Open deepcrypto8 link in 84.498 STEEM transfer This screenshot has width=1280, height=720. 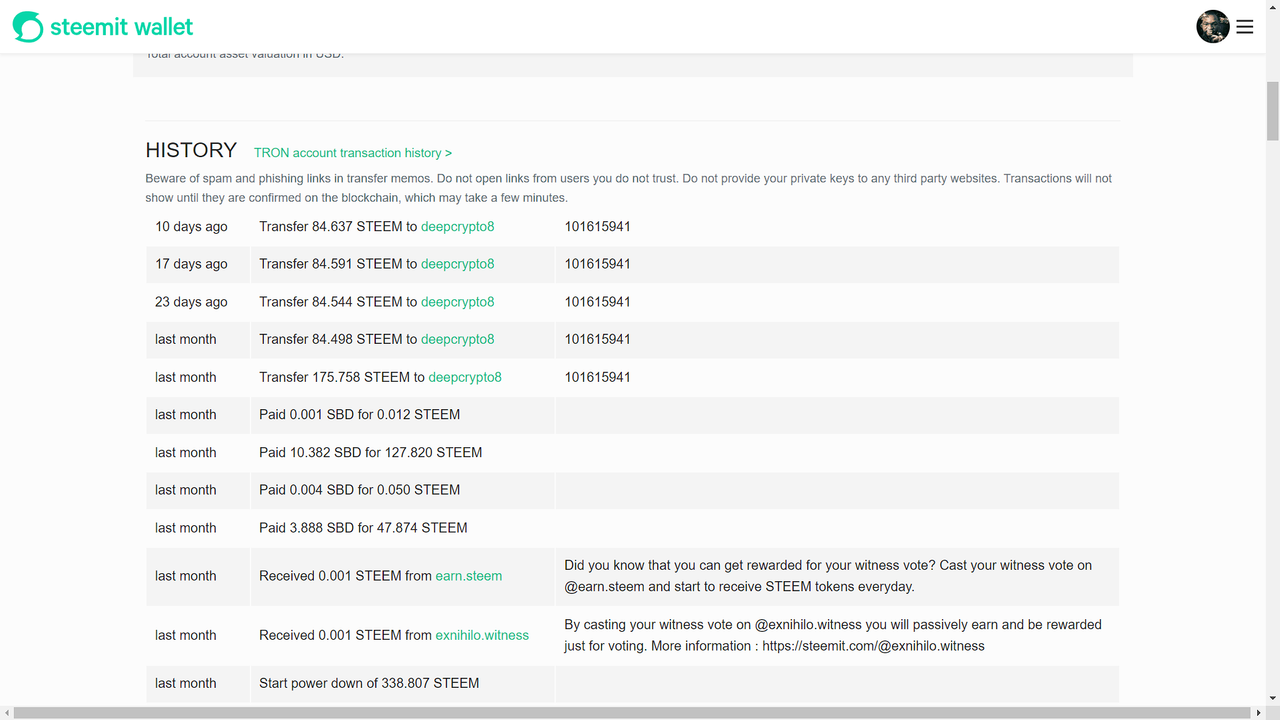(457, 339)
